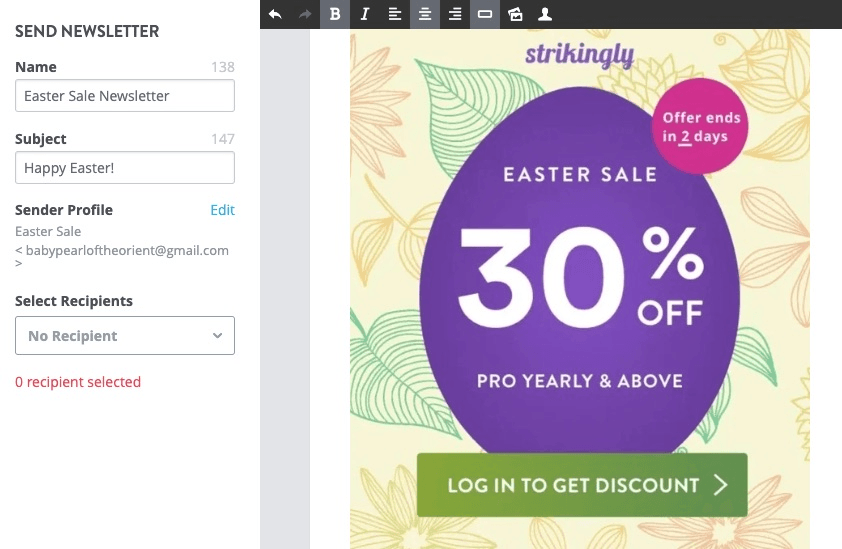Click the redo arrow icon
842x549 pixels.
pos(305,14)
